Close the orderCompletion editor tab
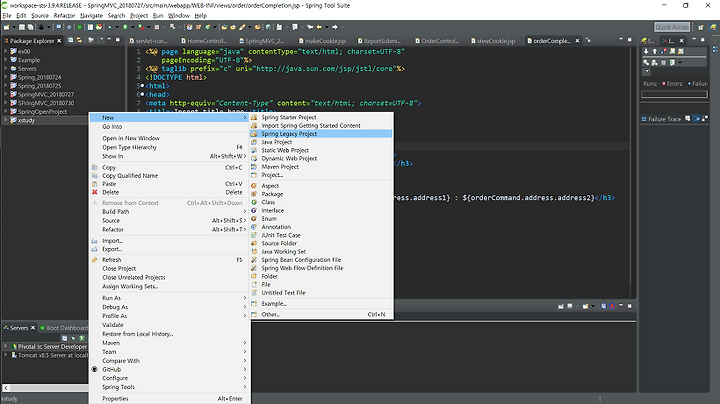This screenshot has width=720, height=404. pos(577,41)
